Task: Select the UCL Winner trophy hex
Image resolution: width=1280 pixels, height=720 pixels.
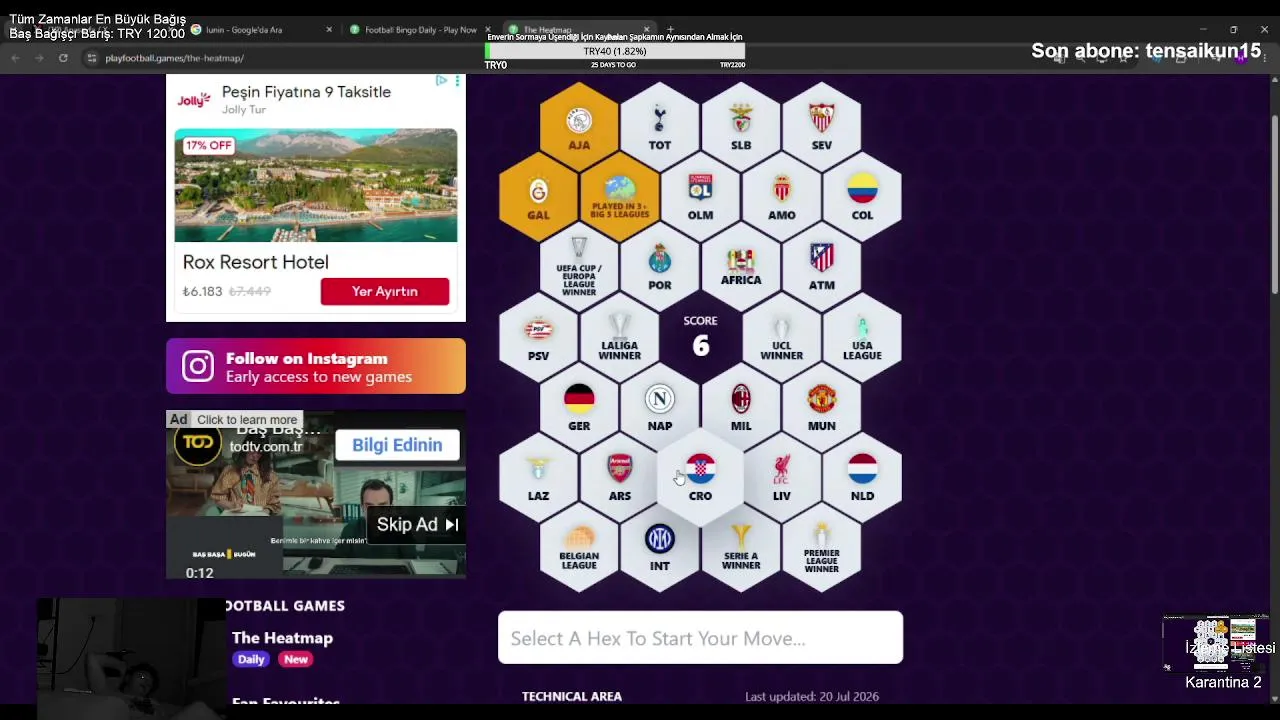Action: coord(782,337)
